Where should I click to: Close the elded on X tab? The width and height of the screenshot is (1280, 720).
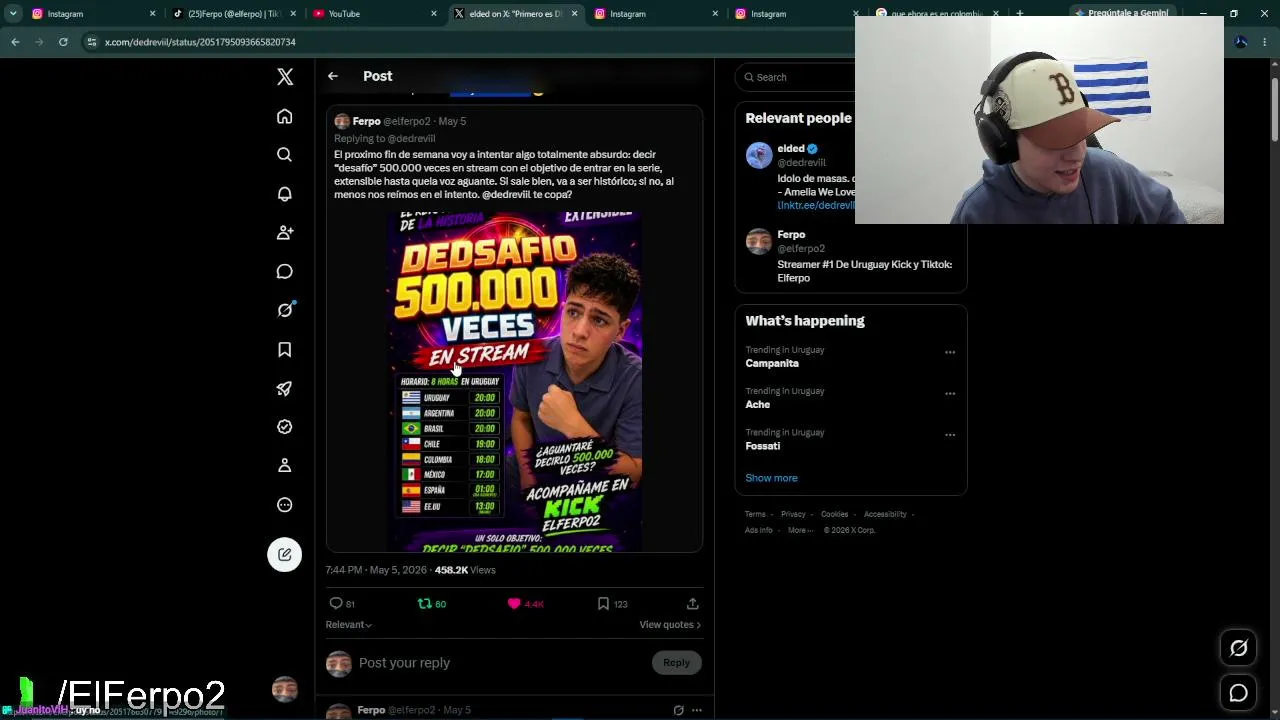pyautogui.click(x=575, y=14)
